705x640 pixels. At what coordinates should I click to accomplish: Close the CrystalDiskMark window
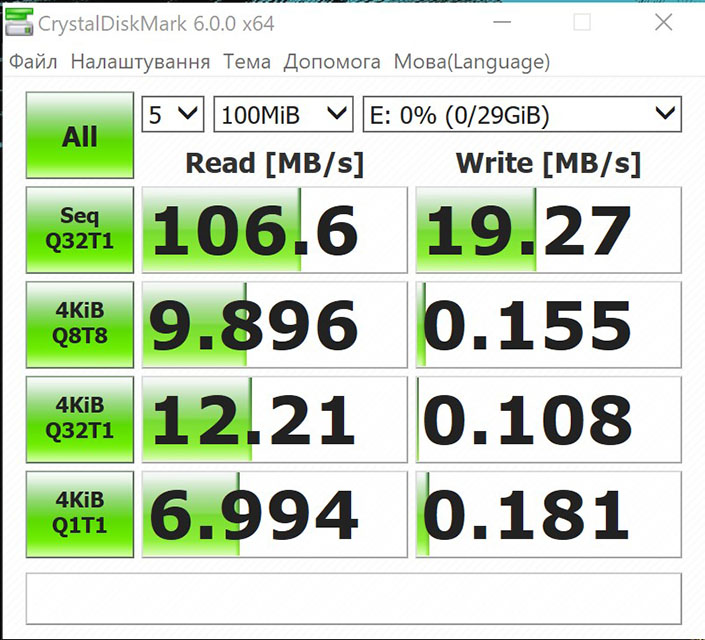(x=664, y=22)
